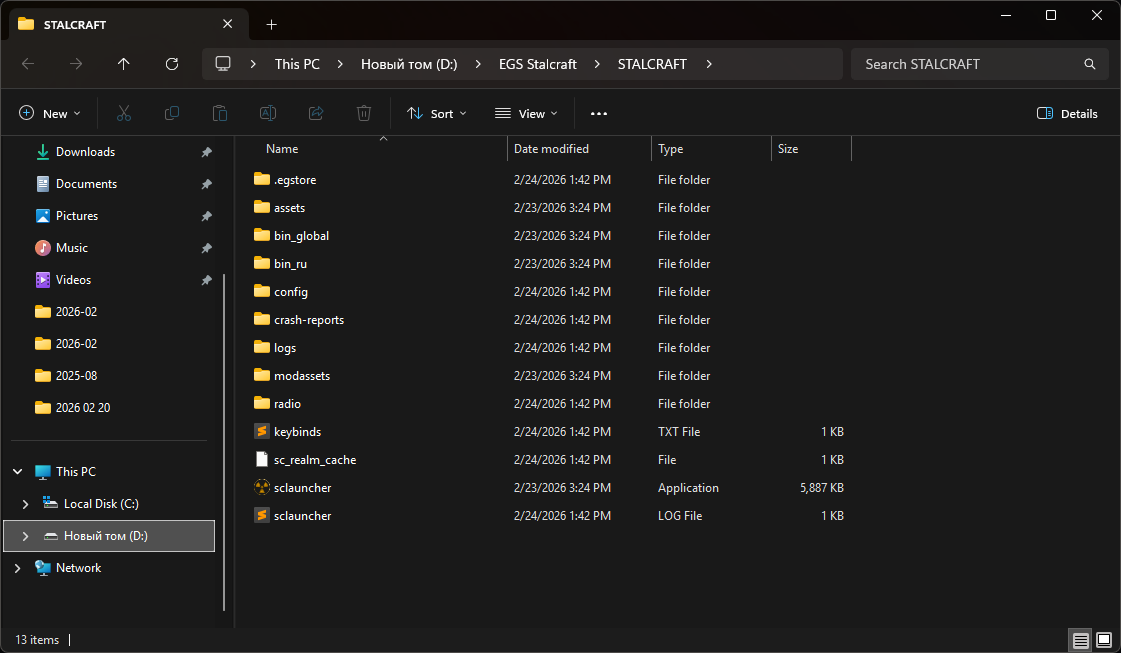This screenshot has height=653, width=1121.
Task: Expand the Local Disk (C:) tree node
Action: tap(26, 504)
